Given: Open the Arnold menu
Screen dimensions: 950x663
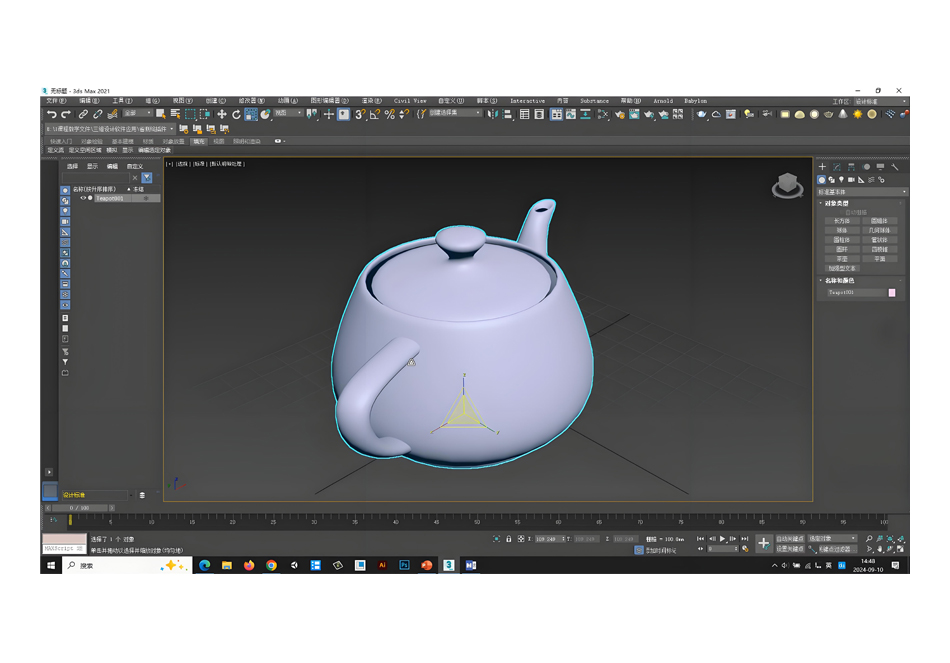Looking at the screenshot, I should click(x=663, y=101).
